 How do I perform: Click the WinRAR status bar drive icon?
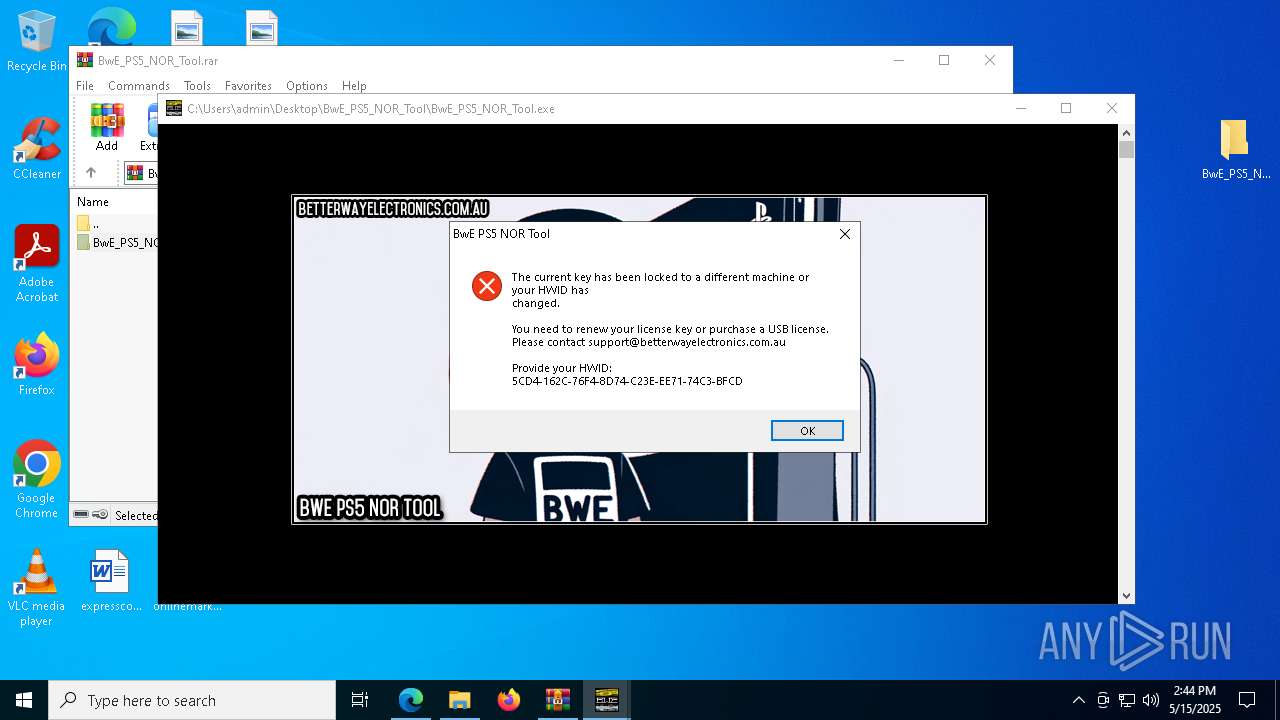point(82,515)
